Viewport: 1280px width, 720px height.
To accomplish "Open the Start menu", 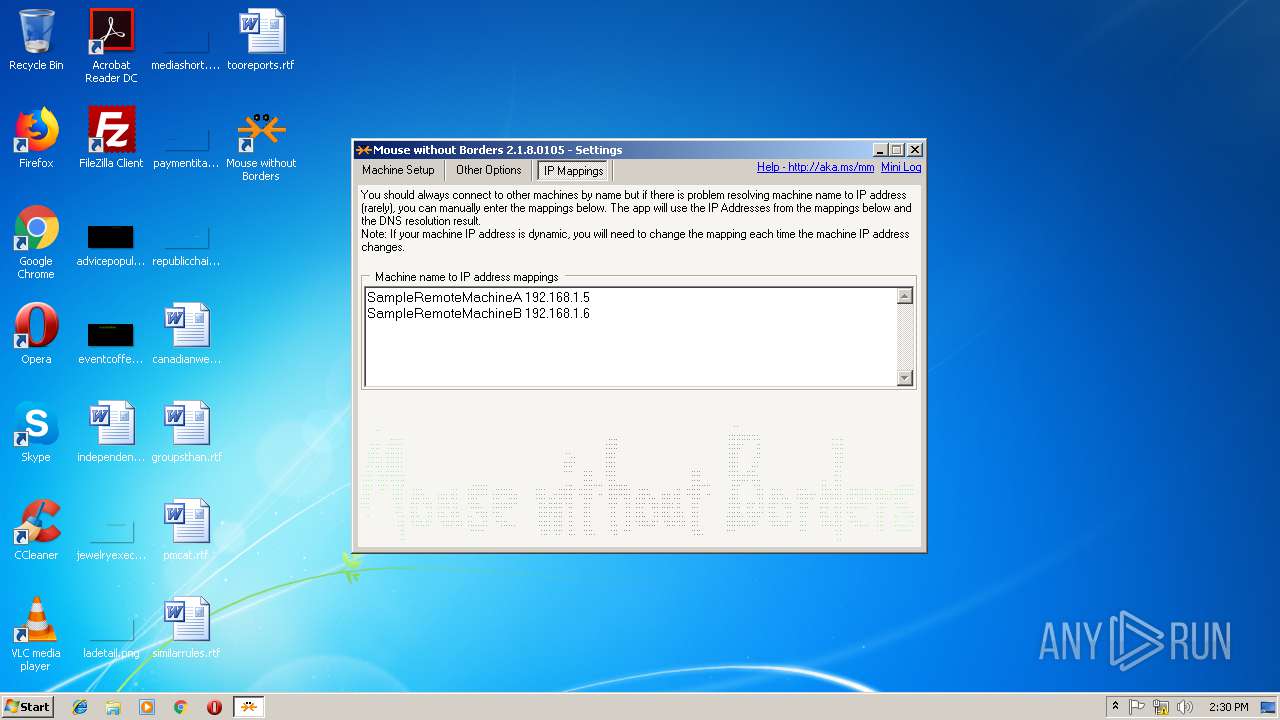I will (x=28, y=707).
